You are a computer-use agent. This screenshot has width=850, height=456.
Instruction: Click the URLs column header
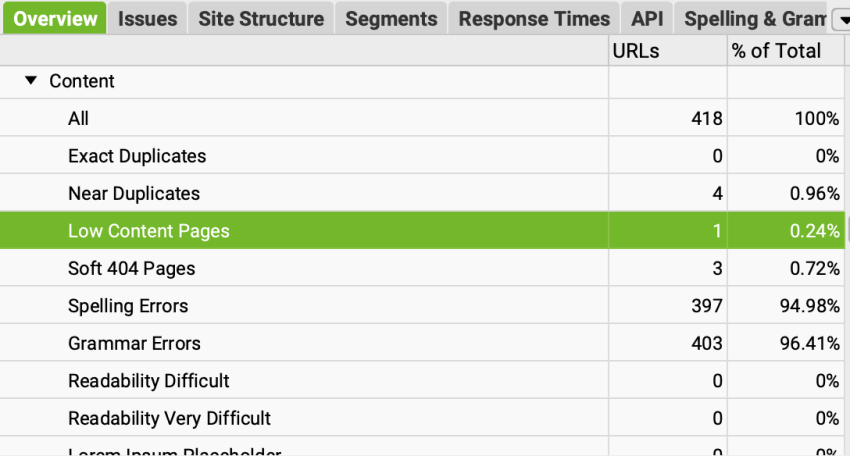(636, 51)
